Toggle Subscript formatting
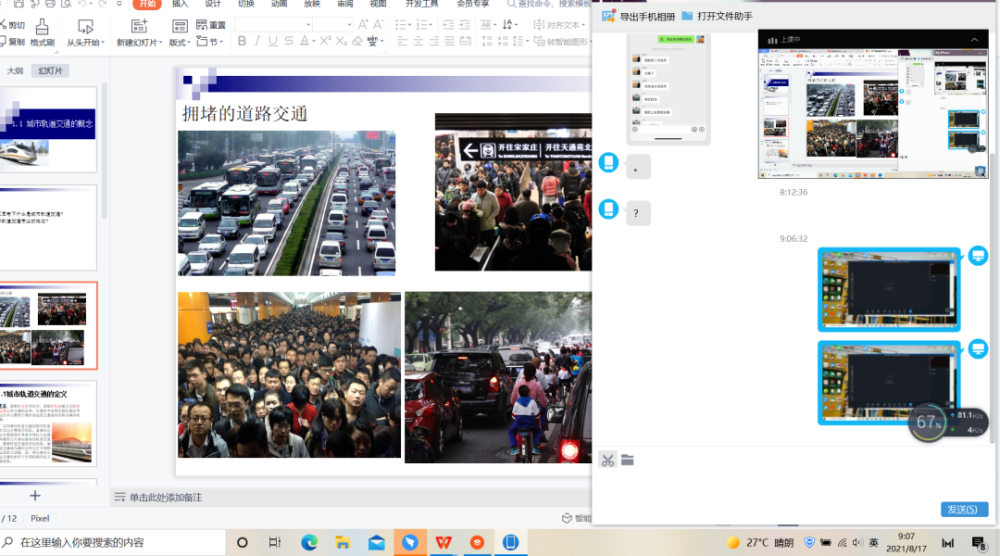The image size is (1000, 556). (x=341, y=41)
